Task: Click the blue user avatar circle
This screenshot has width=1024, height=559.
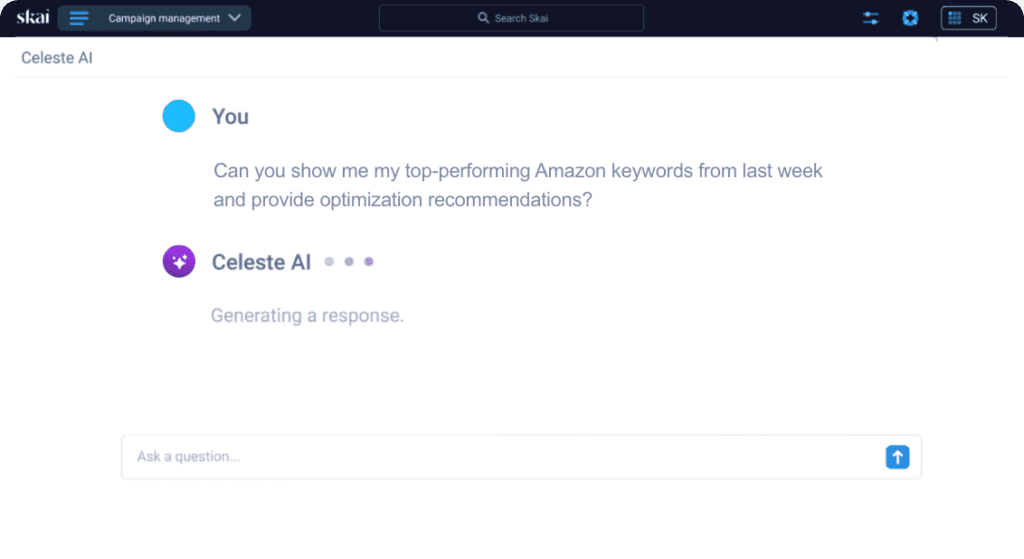Action: pyautogui.click(x=179, y=116)
